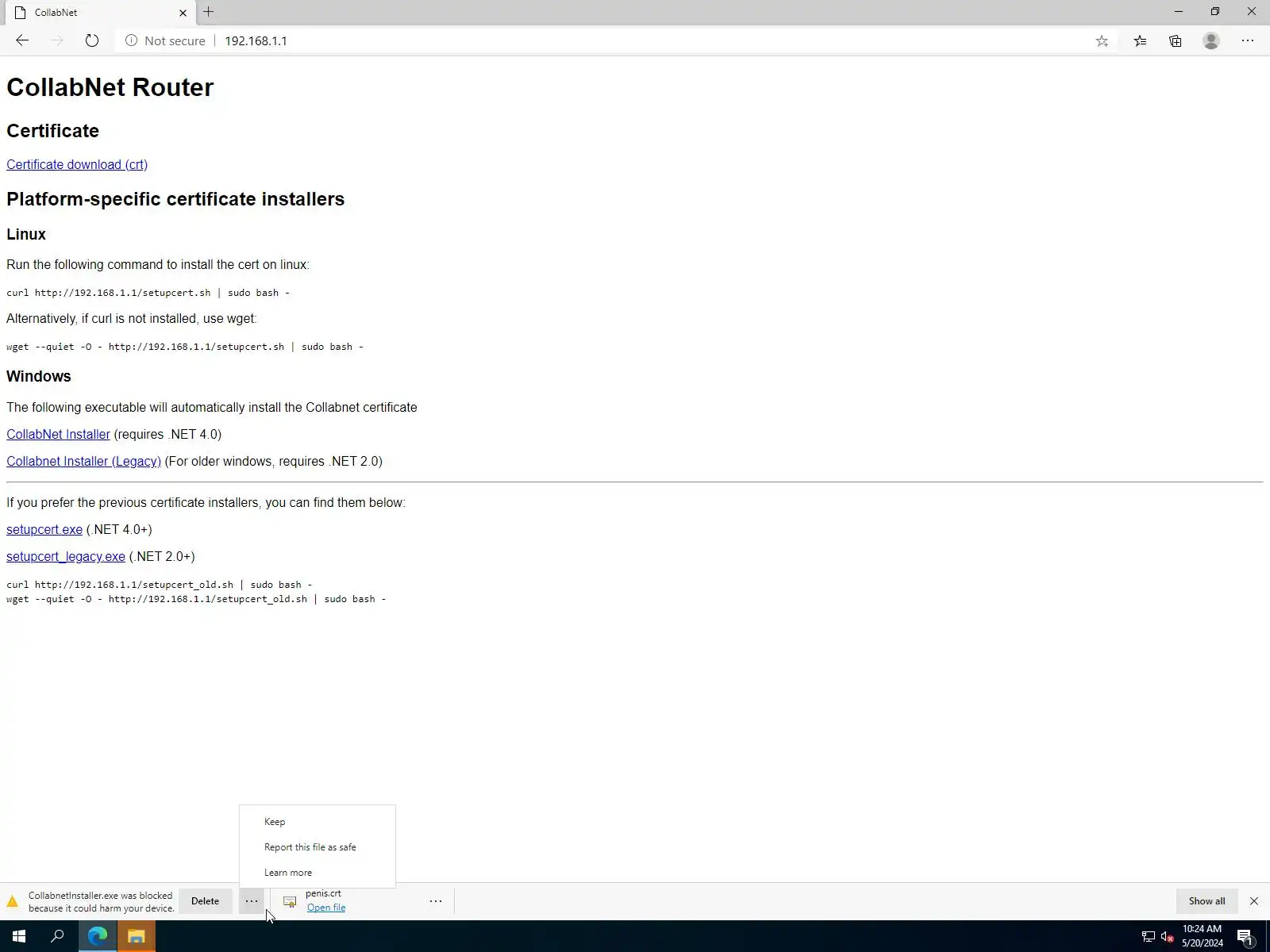Toggle the blocked download's more options button
Image resolution: width=1270 pixels, height=952 pixels.
click(x=252, y=901)
